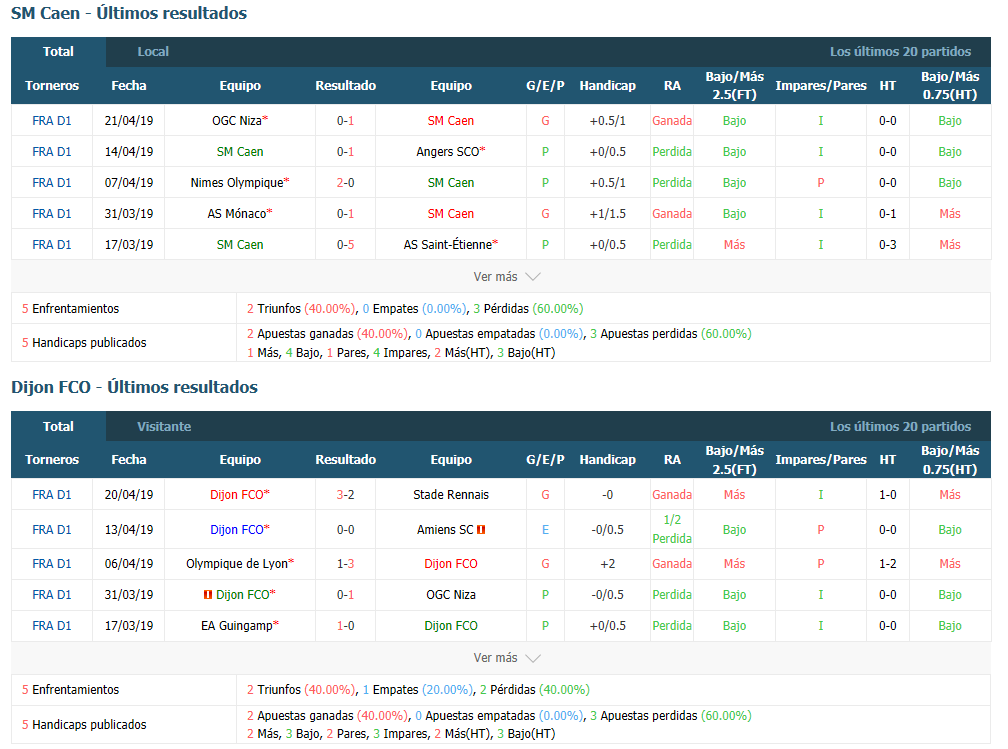Screen dimensions: 1008x749
Task: Open FRA D1 league link for 06/04/19
Action: click(51, 564)
